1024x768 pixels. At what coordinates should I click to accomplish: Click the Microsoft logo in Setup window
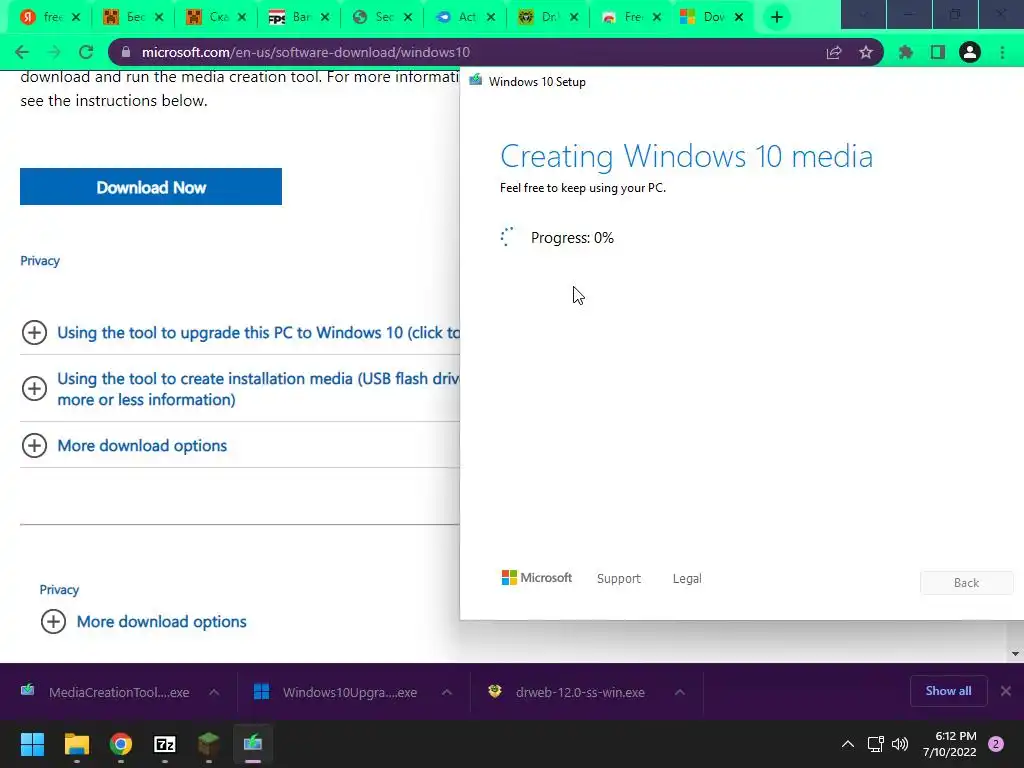(536, 577)
